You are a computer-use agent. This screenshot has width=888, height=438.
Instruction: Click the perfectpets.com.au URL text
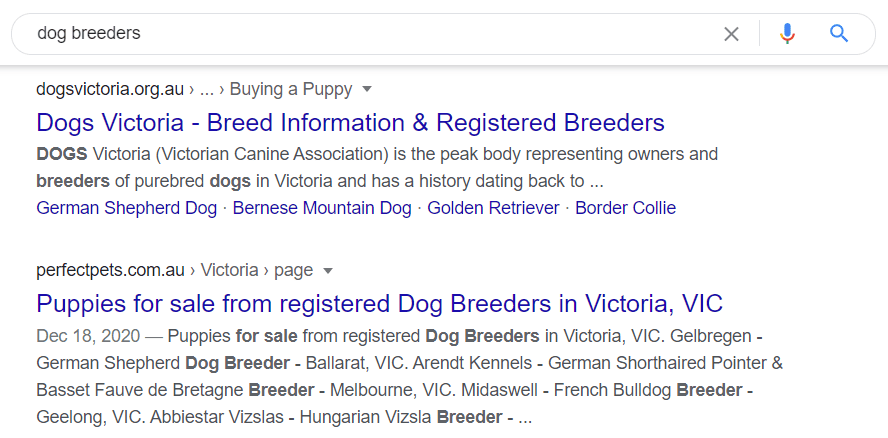110,270
